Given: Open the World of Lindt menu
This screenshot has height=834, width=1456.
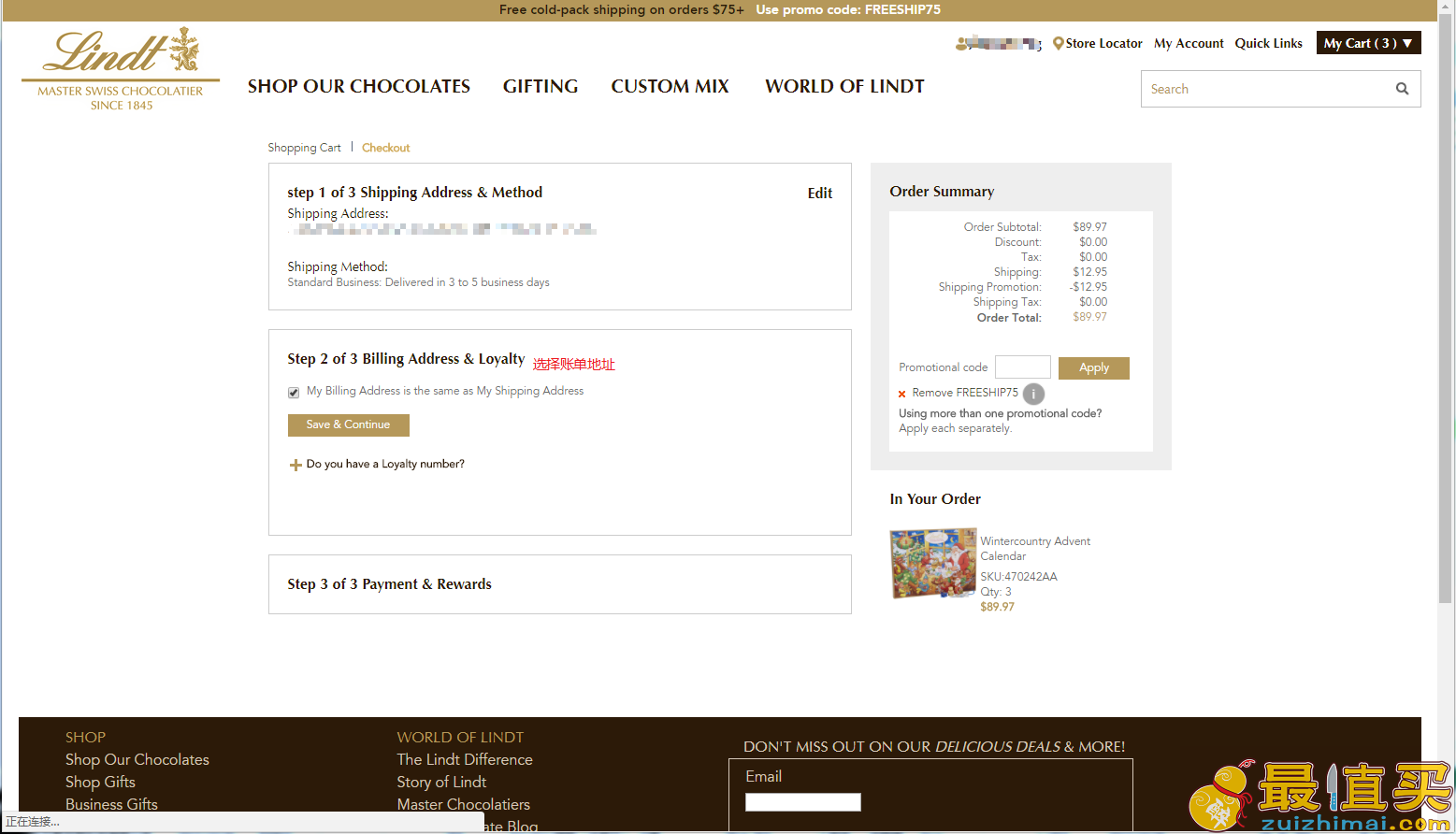Looking at the screenshot, I should pyautogui.click(x=844, y=86).
